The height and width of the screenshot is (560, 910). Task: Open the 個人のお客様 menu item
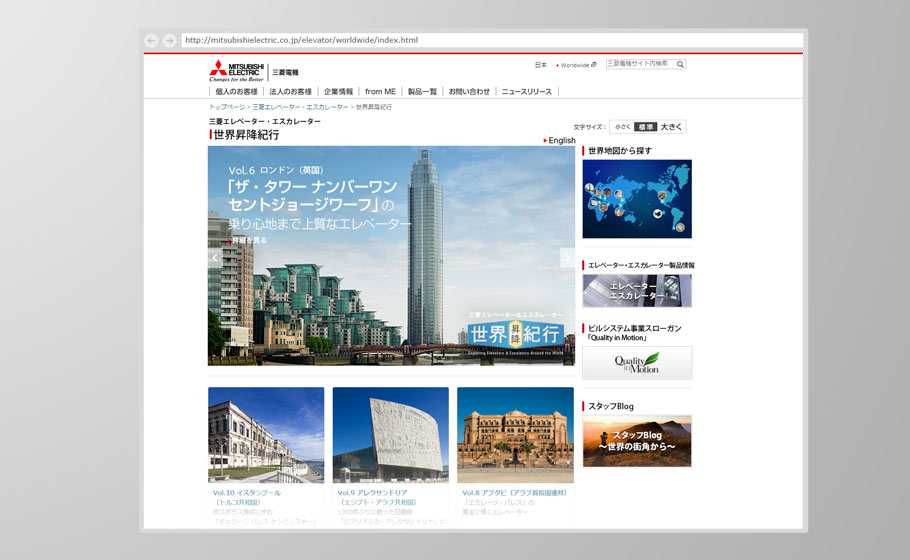pyautogui.click(x=236, y=92)
